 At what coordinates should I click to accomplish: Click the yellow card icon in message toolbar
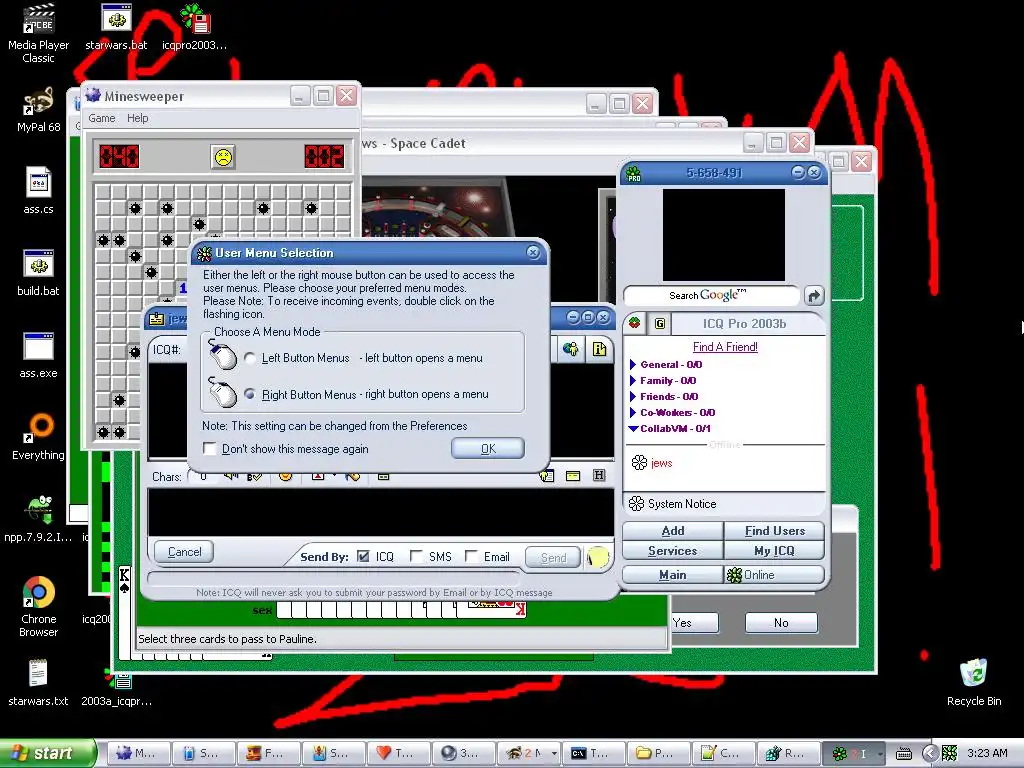click(x=573, y=476)
